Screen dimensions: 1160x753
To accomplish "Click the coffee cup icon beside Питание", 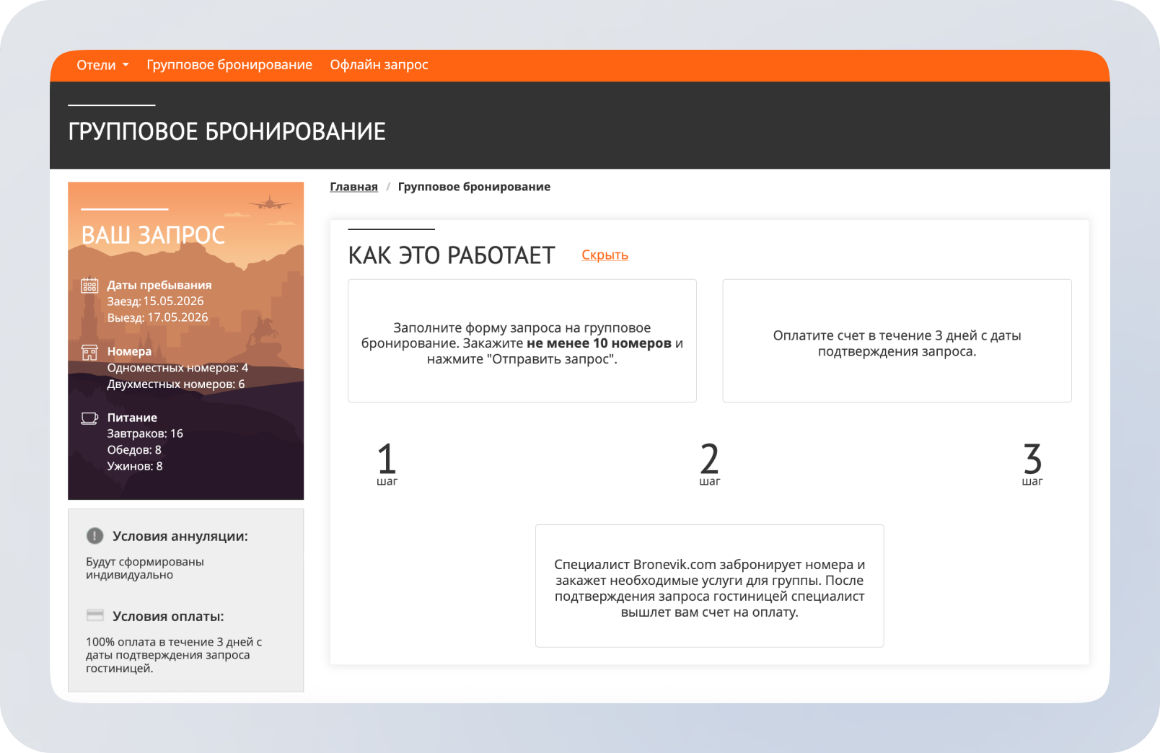I will click(89, 418).
